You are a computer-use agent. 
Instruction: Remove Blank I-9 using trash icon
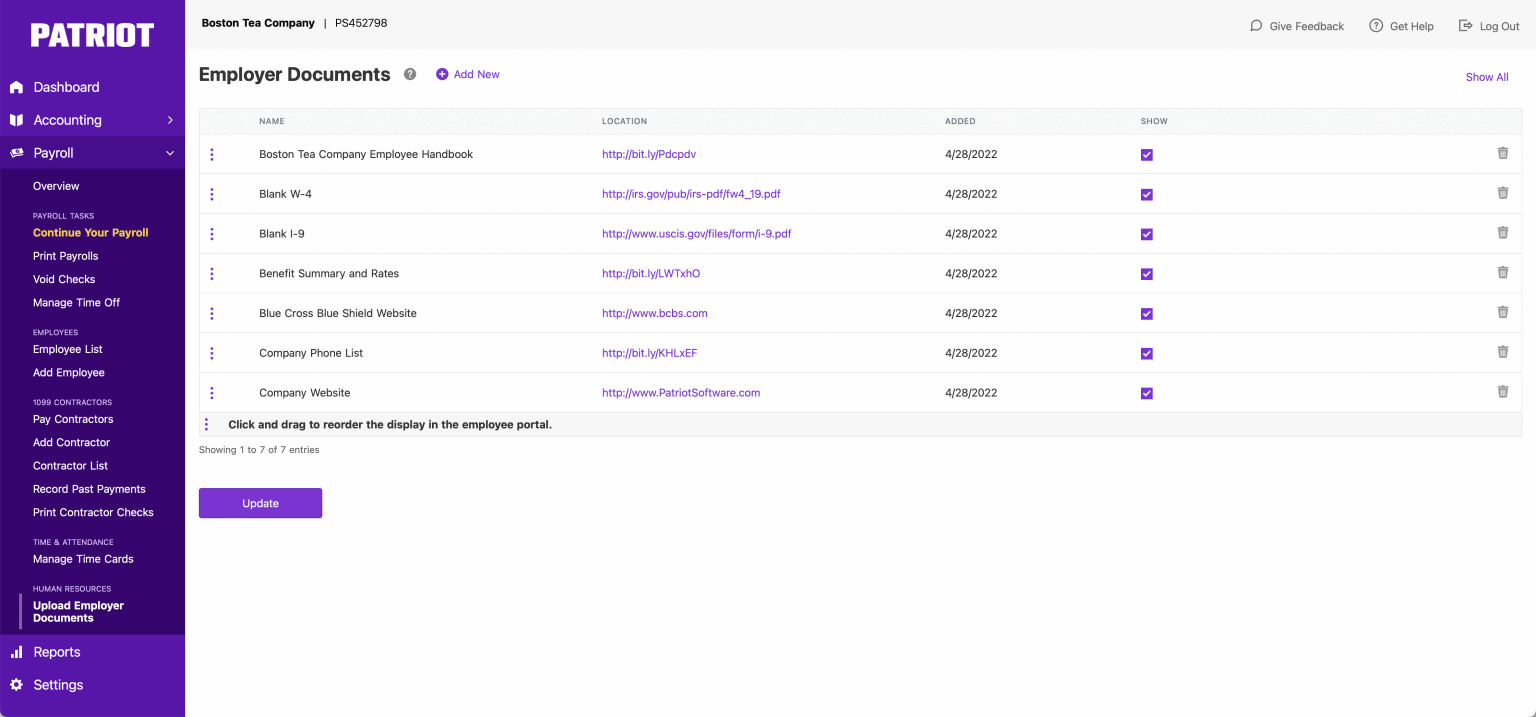pos(1502,233)
